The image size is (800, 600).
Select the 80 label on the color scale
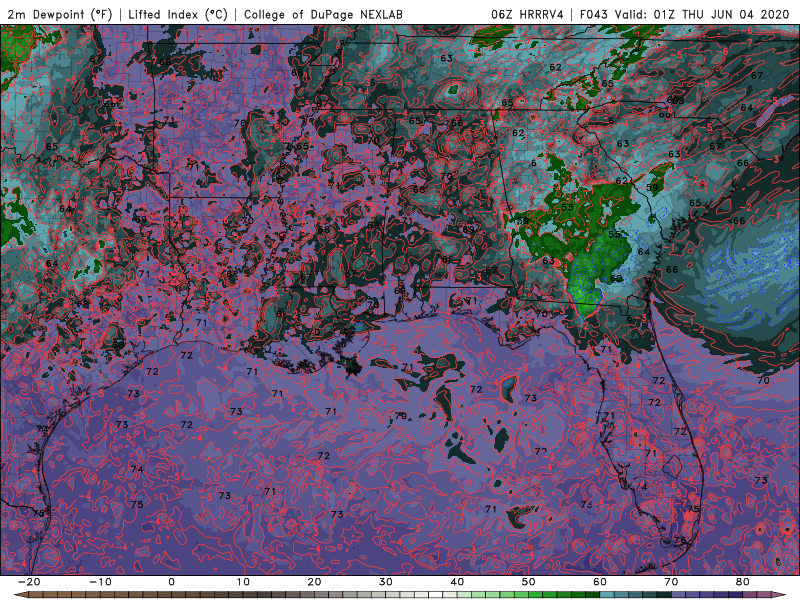point(743,582)
